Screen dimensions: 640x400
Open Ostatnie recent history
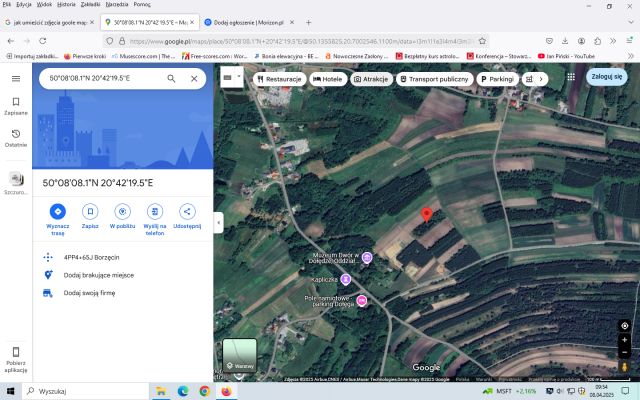pyautogui.click(x=16, y=138)
